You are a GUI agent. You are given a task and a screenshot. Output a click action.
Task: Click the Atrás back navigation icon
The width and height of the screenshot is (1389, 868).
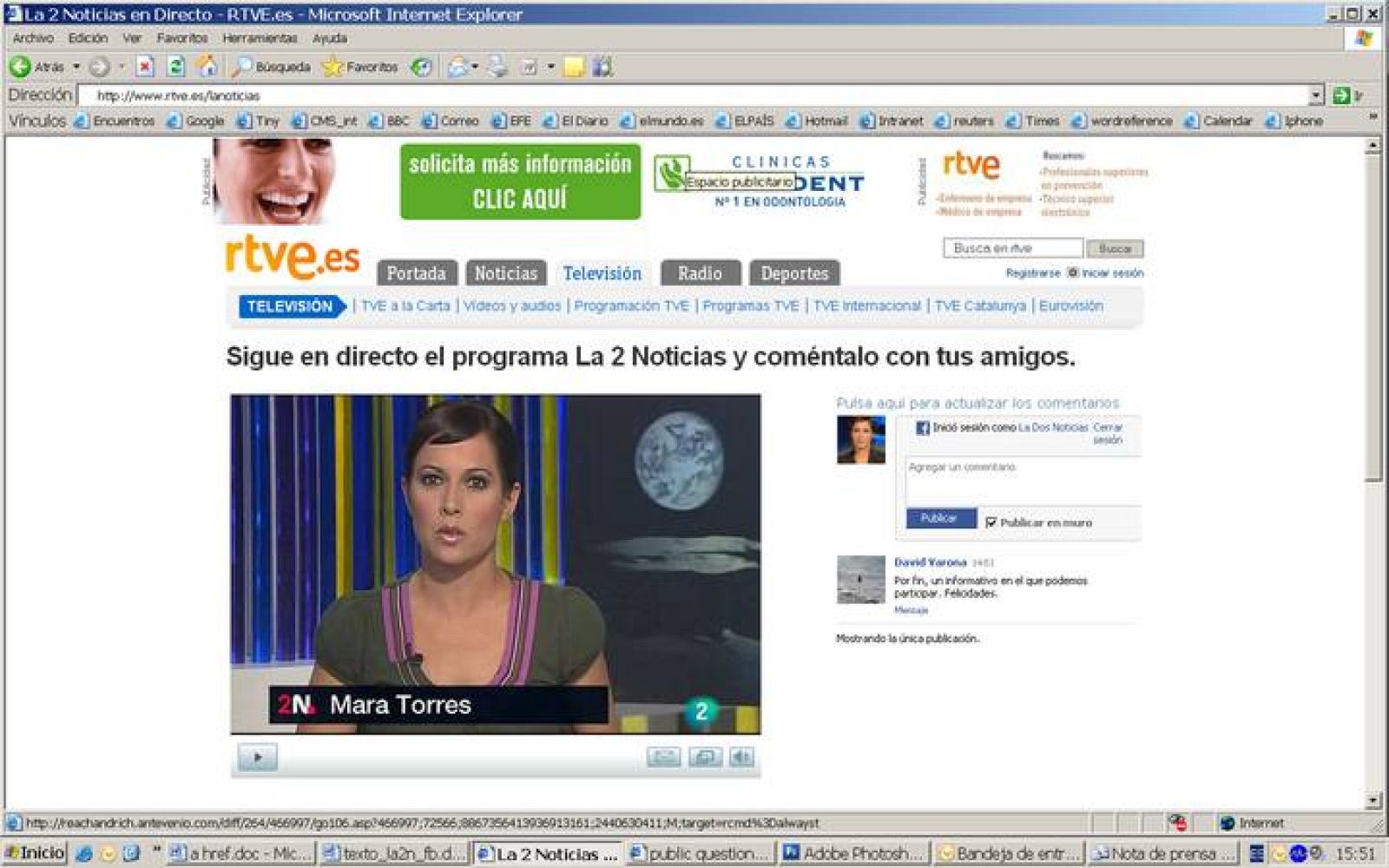[19, 67]
